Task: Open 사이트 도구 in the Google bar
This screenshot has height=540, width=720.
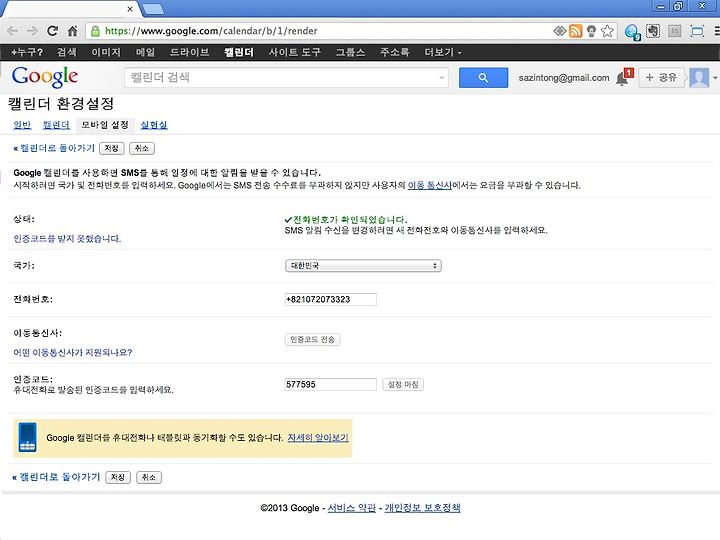Action: coord(295,52)
